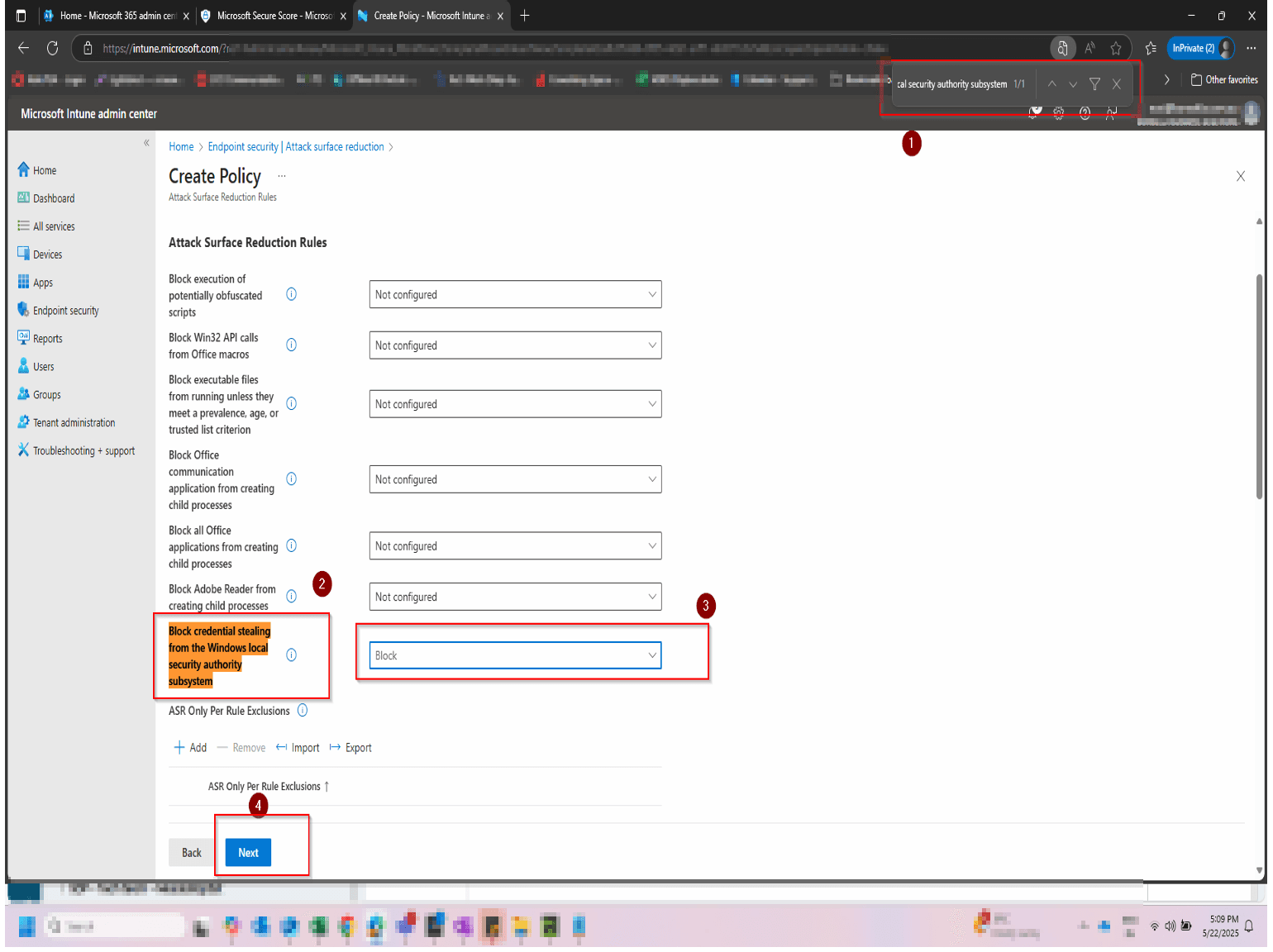Open Users section
Screen dimensions: 1273x952
tap(36, 367)
